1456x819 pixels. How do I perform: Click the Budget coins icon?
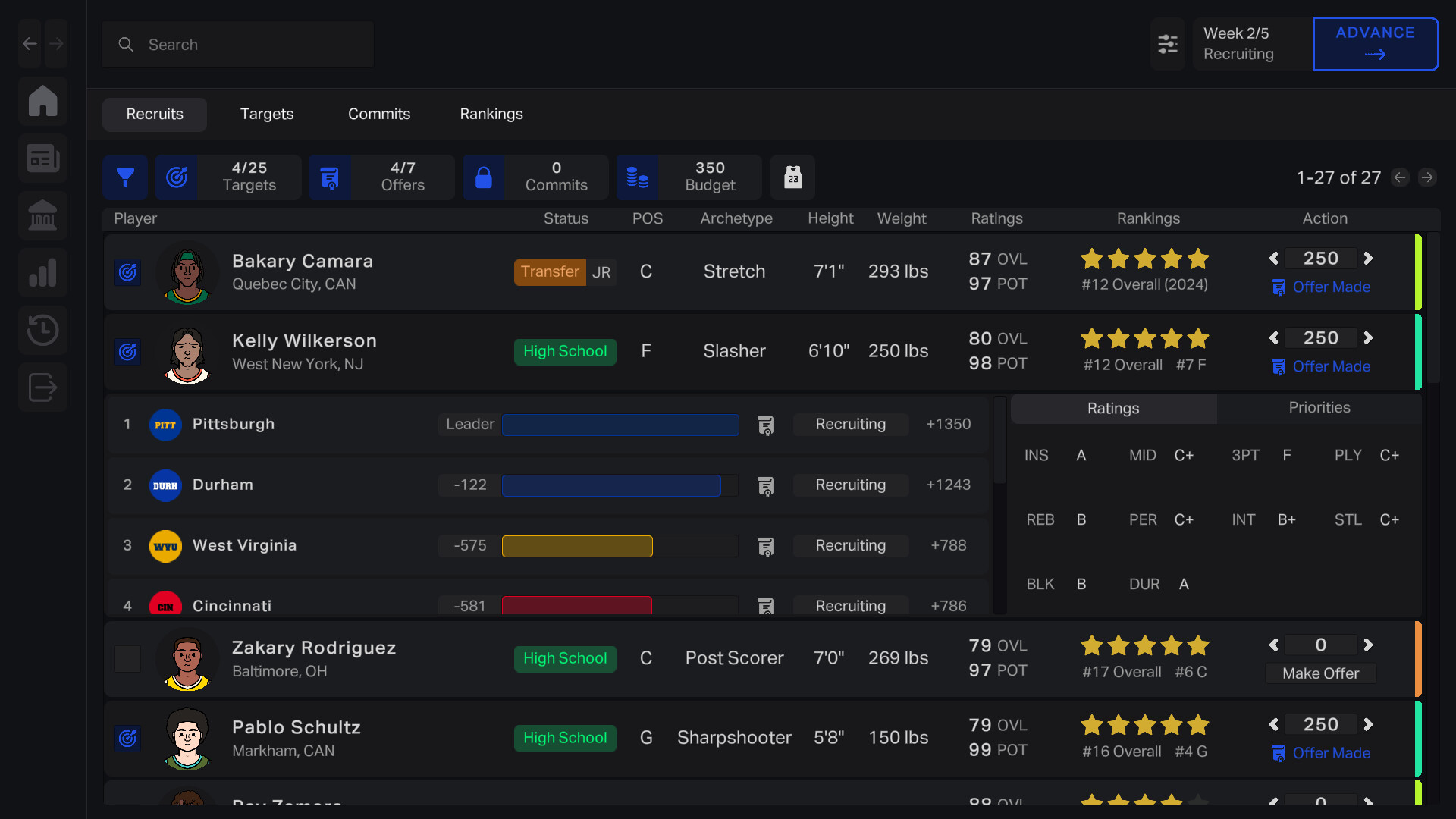637,177
